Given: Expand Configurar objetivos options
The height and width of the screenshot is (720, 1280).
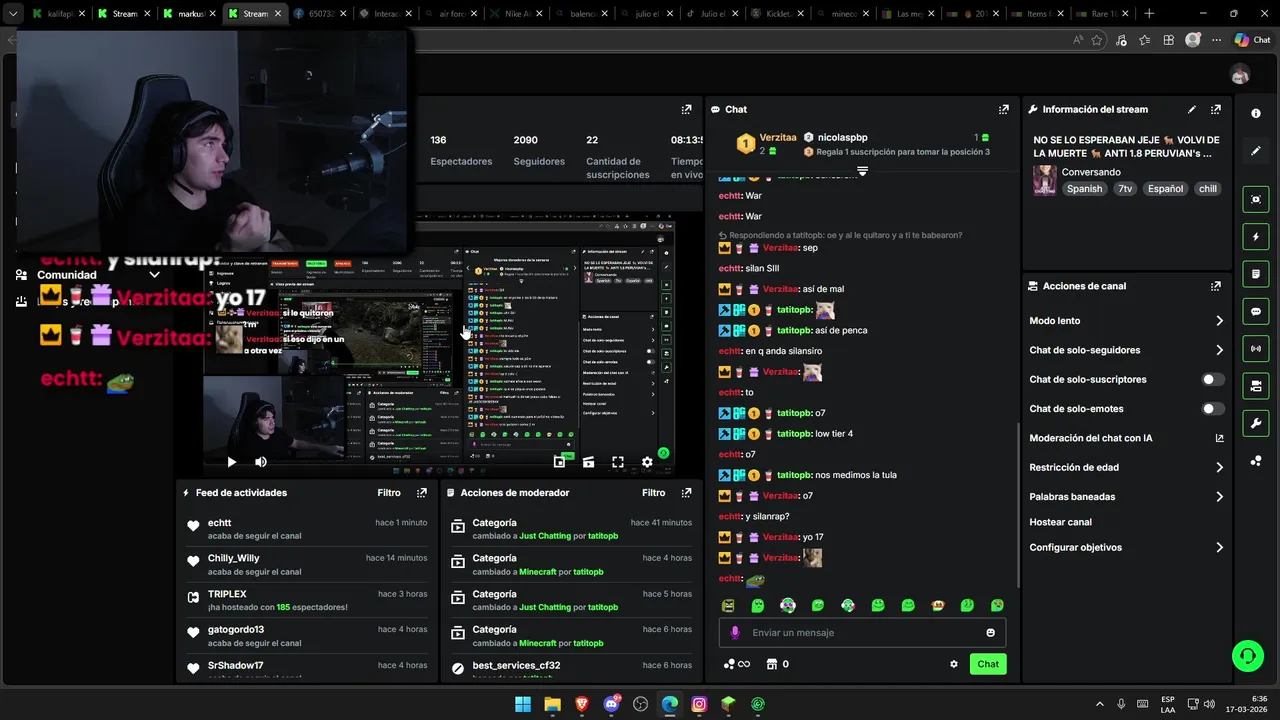Looking at the screenshot, I should coord(1219,548).
